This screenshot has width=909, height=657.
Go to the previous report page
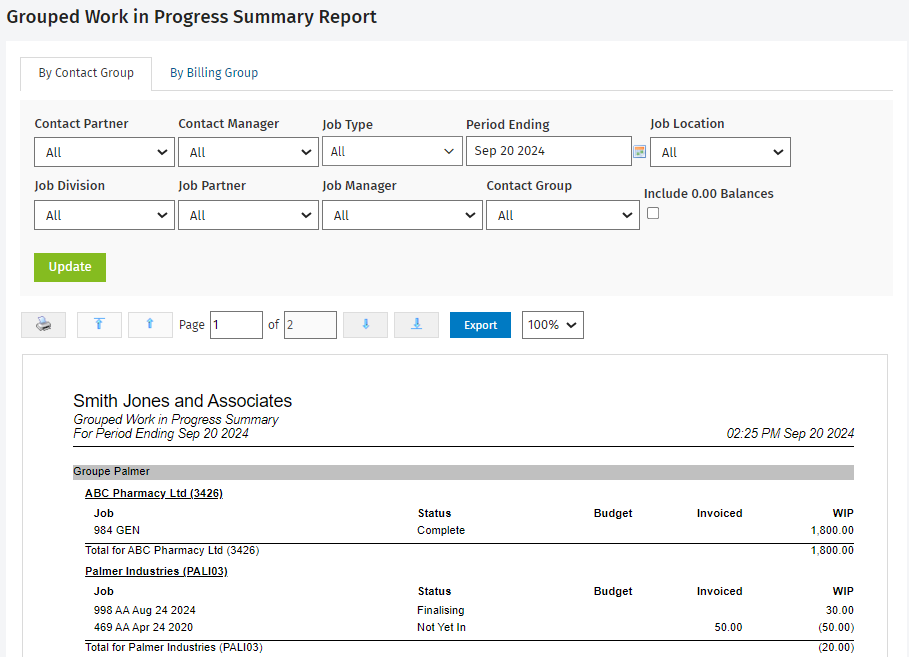[150, 325]
